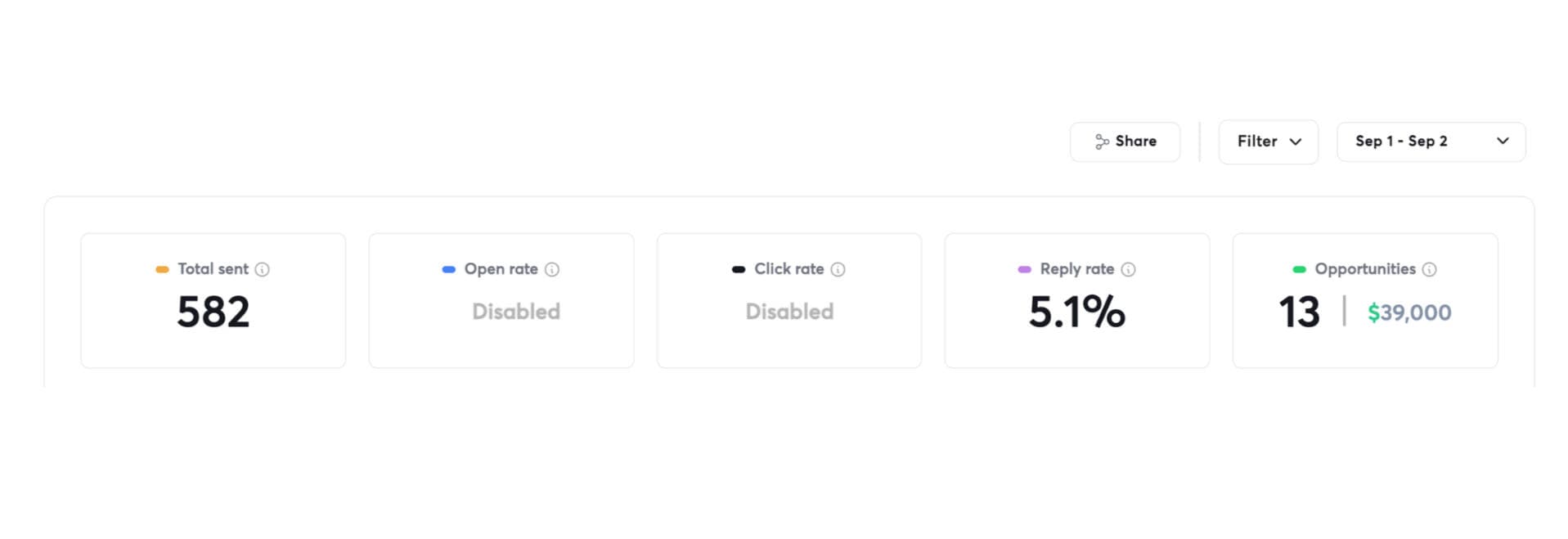Click the Share icon next to Share label

coord(1101,141)
